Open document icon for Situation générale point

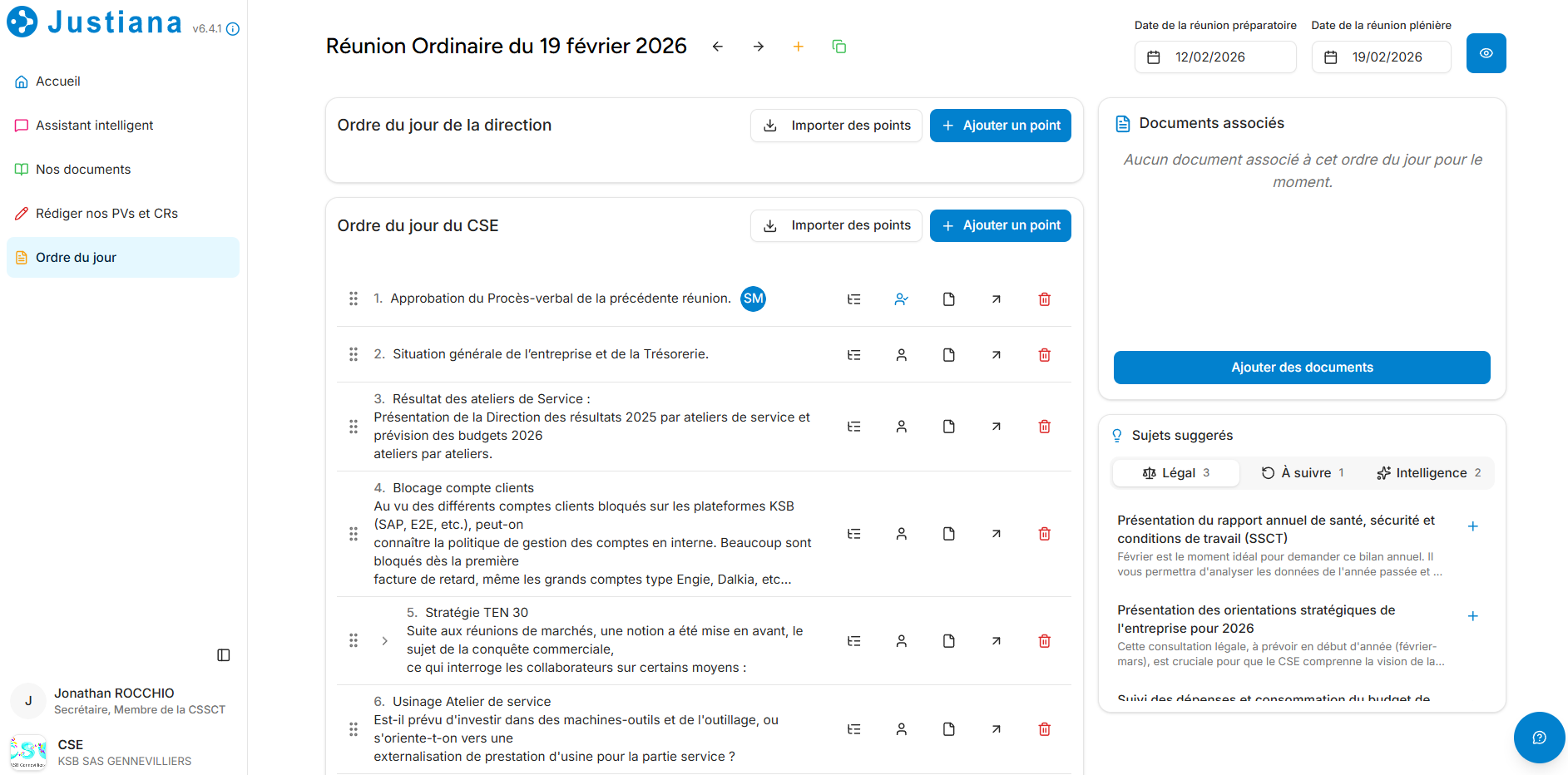pos(949,355)
